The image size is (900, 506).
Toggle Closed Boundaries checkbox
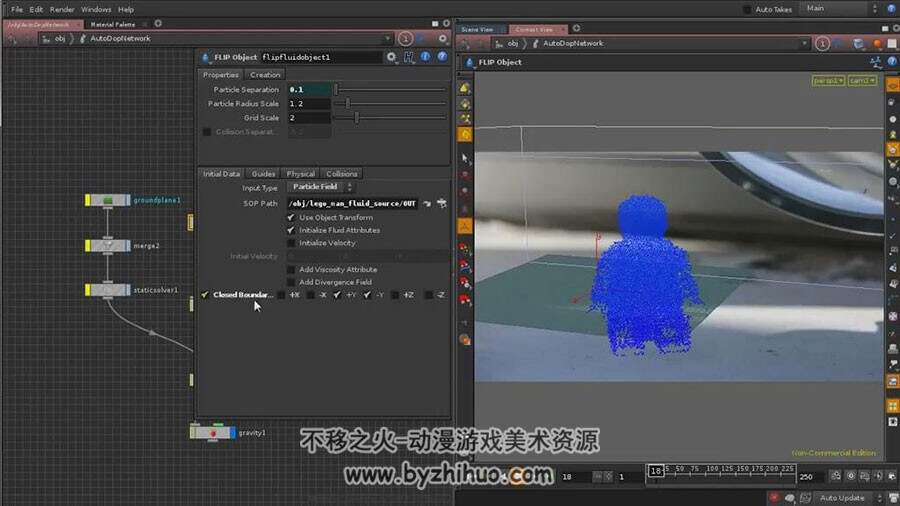point(205,295)
